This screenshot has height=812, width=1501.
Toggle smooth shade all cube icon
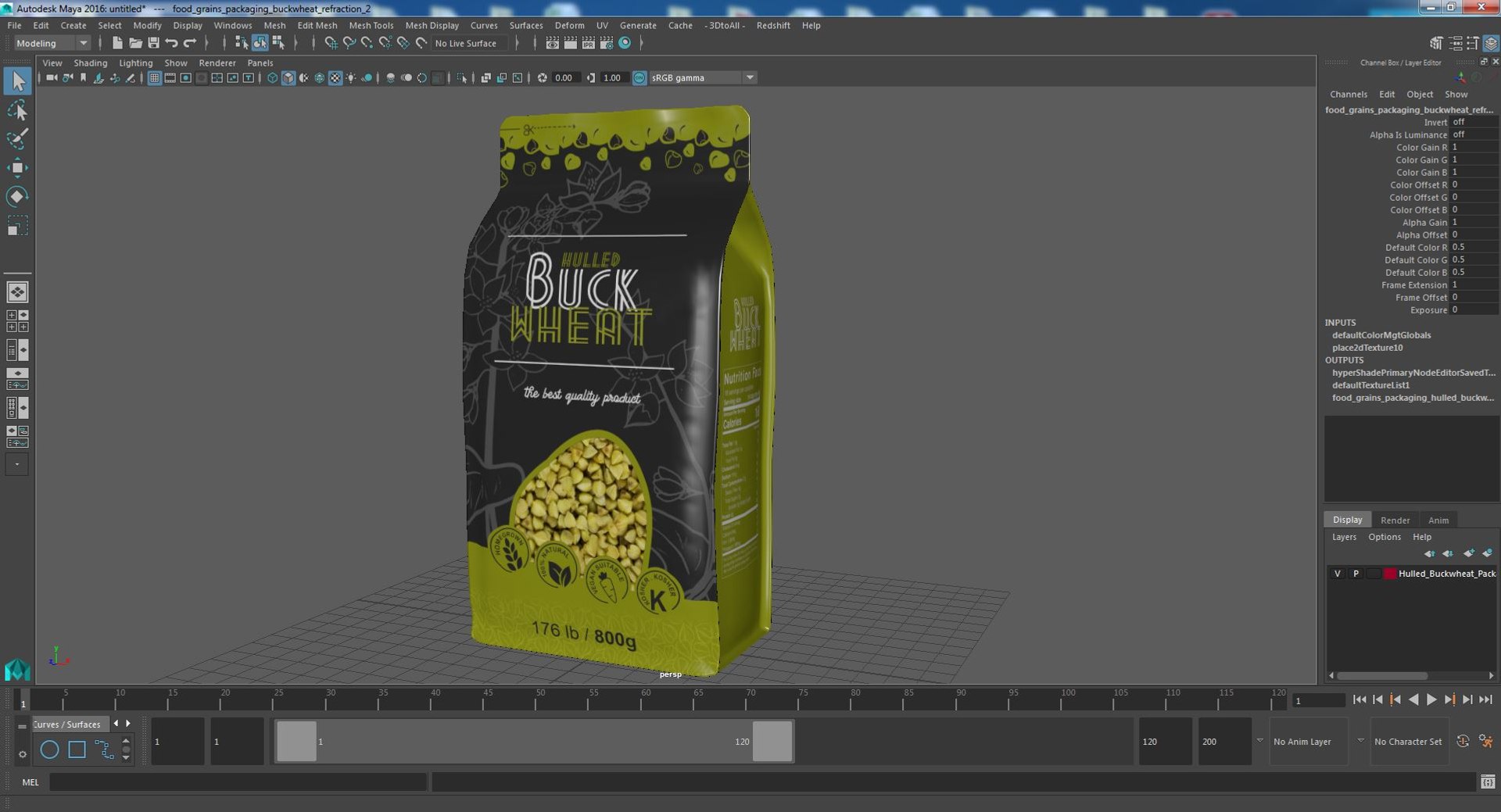(x=288, y=77)
